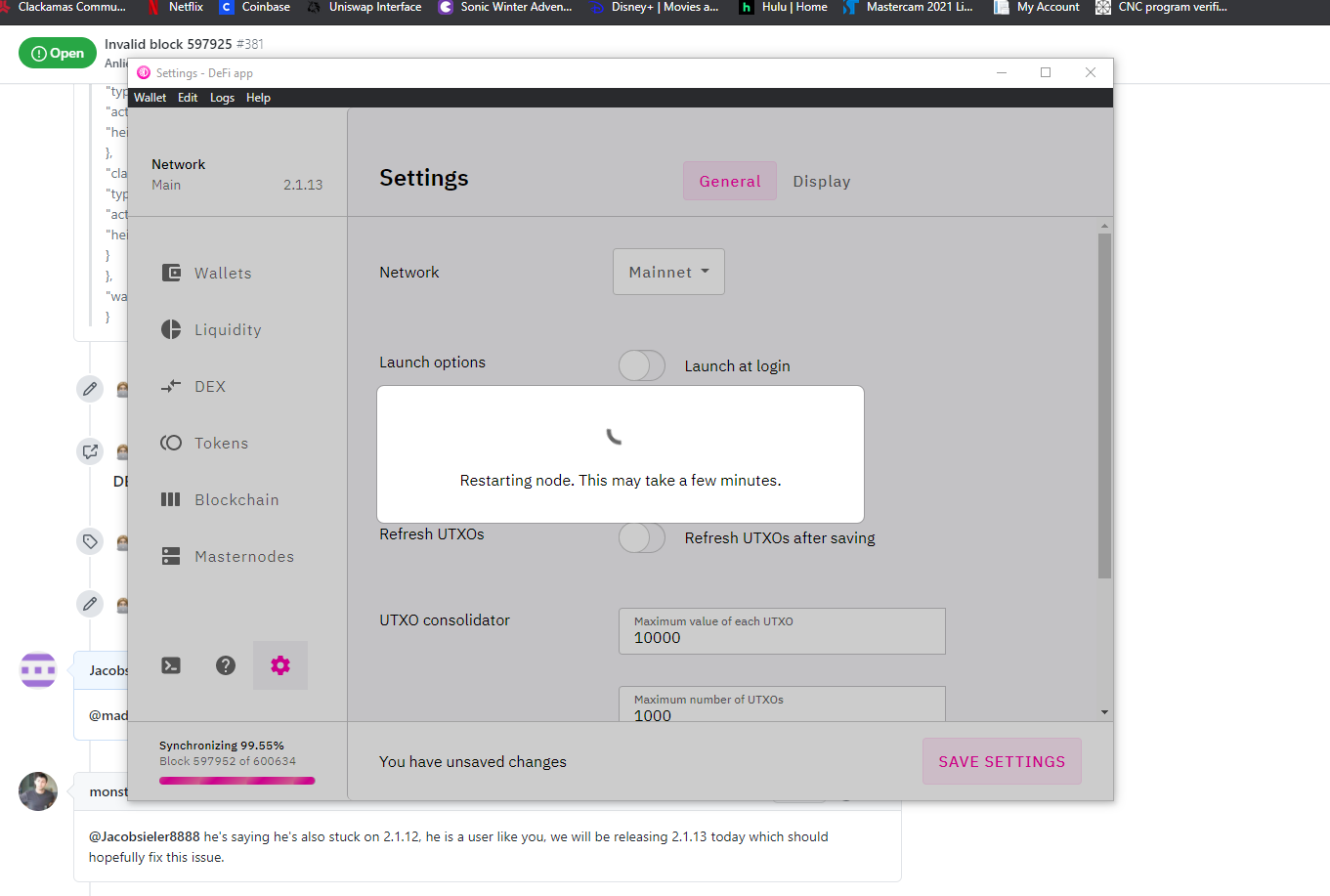The image size is (1330, 896).
Task: Open the Coinbase bookmark
Action: (254, 7)
